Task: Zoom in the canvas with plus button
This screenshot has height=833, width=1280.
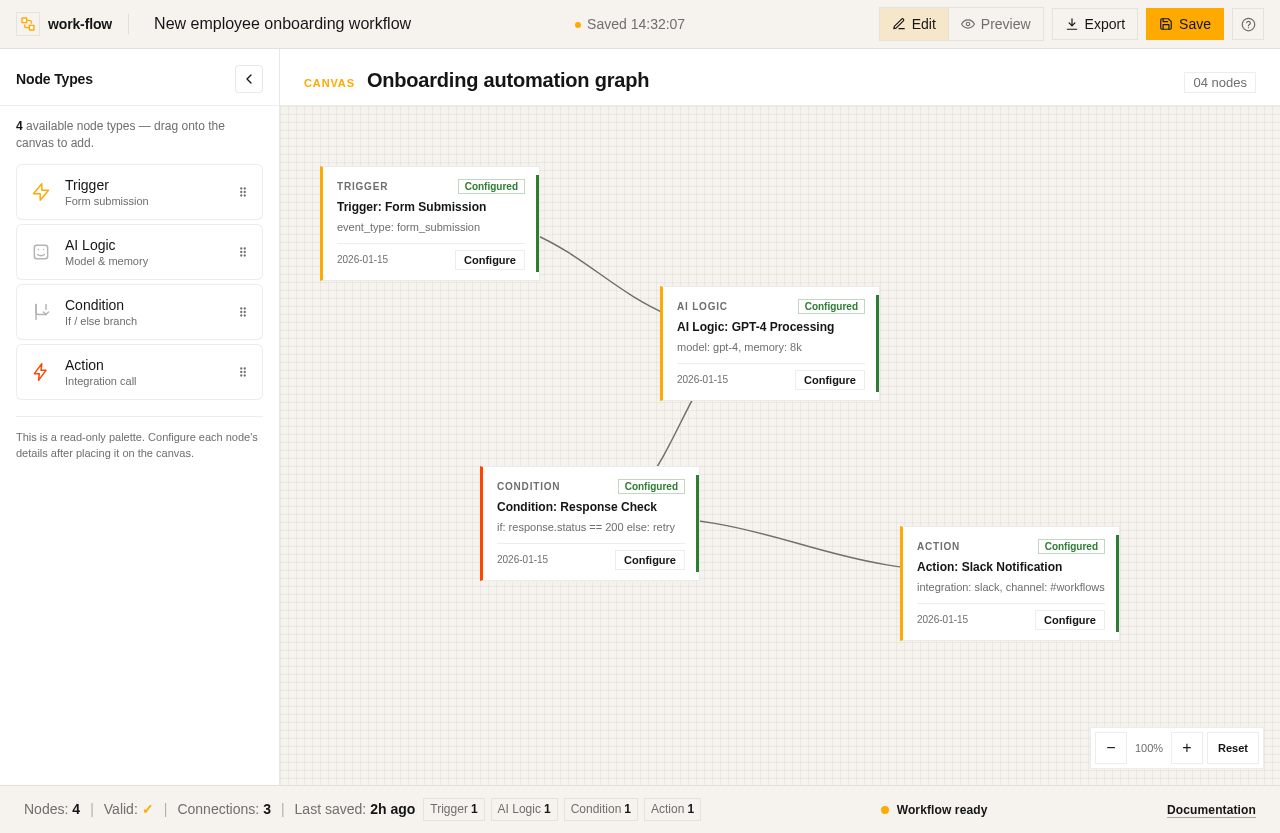Action: (x=1187, y=748)
